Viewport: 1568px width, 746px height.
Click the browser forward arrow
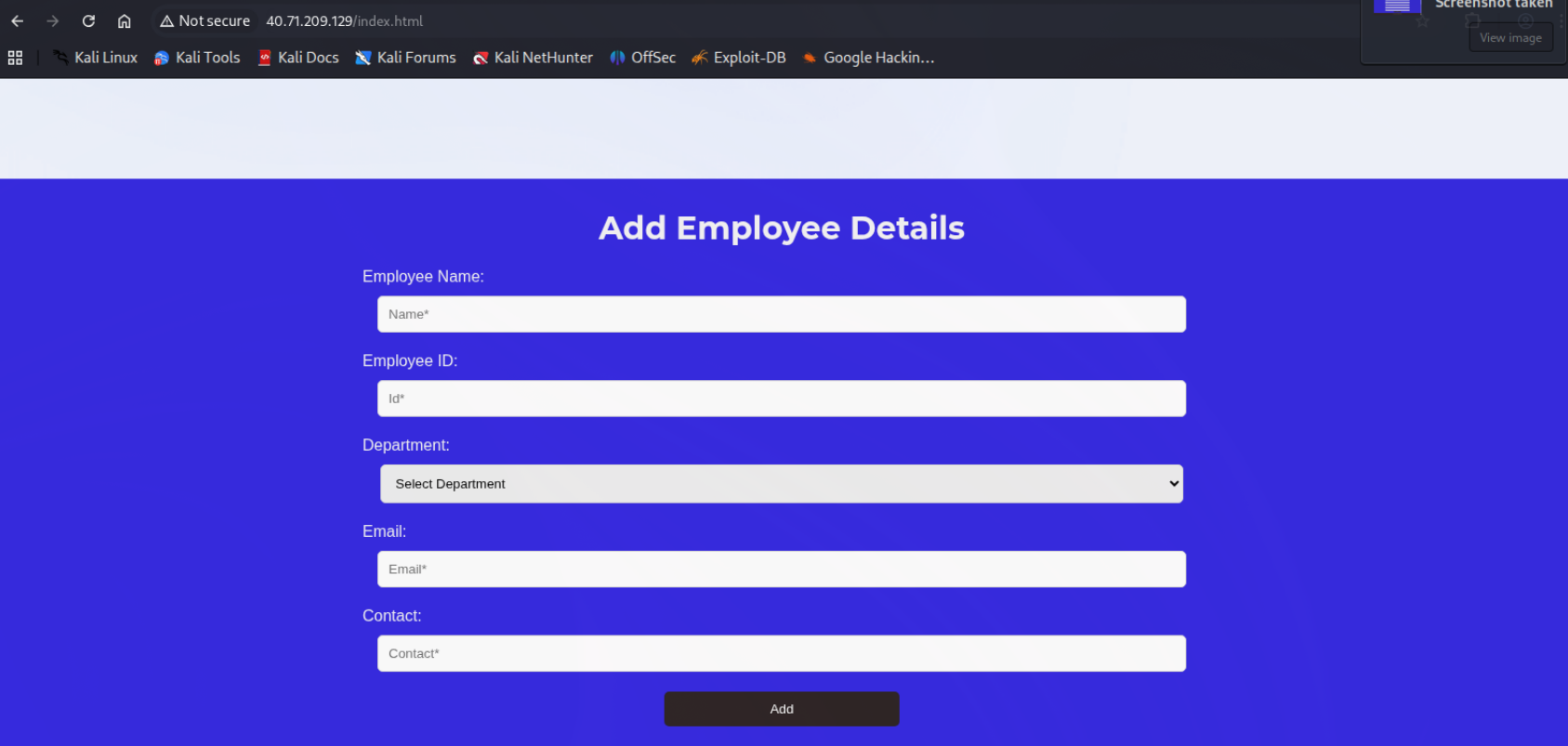53,20
